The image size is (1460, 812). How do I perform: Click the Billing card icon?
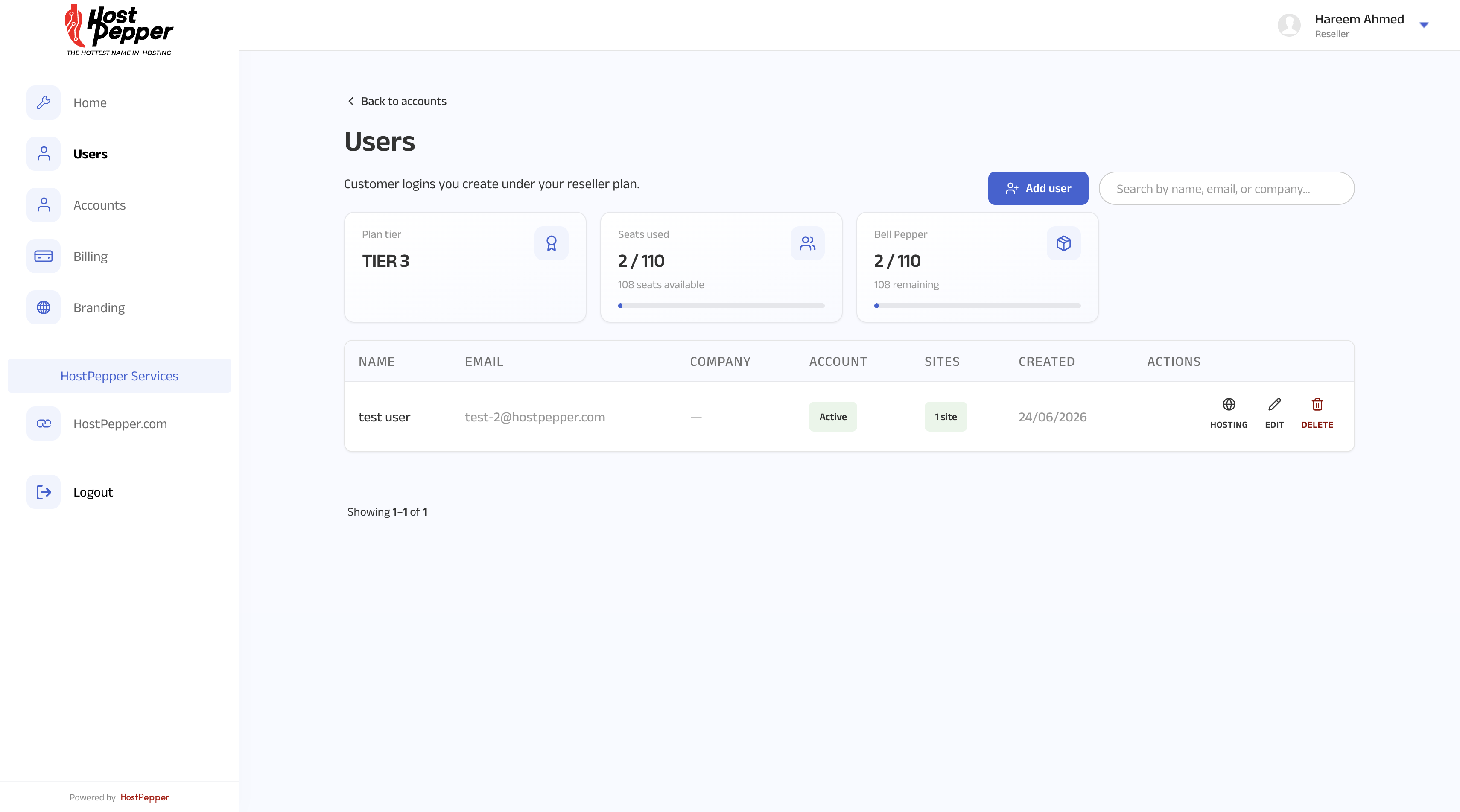tap(44, 256)
